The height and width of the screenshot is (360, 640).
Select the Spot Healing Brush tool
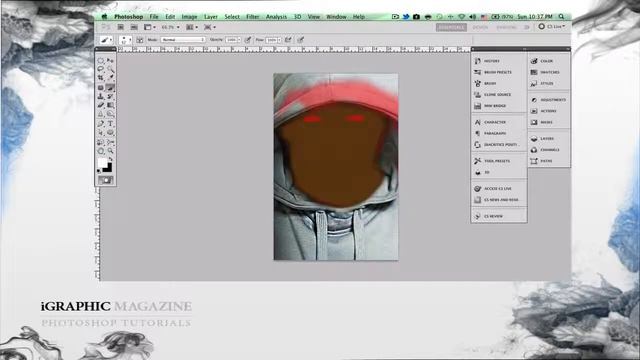101,88
